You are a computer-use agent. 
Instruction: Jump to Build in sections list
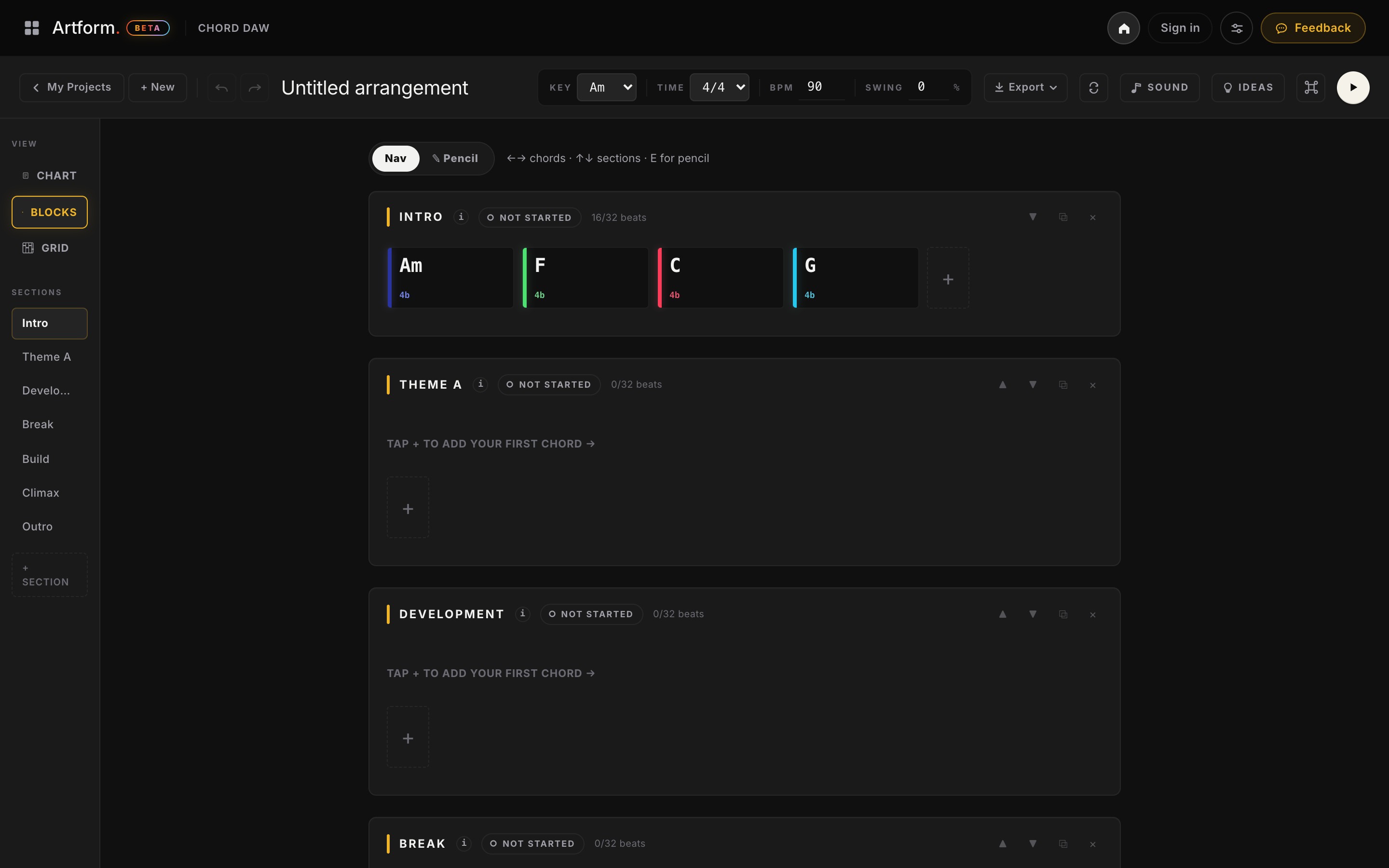[x=49, y=459]
